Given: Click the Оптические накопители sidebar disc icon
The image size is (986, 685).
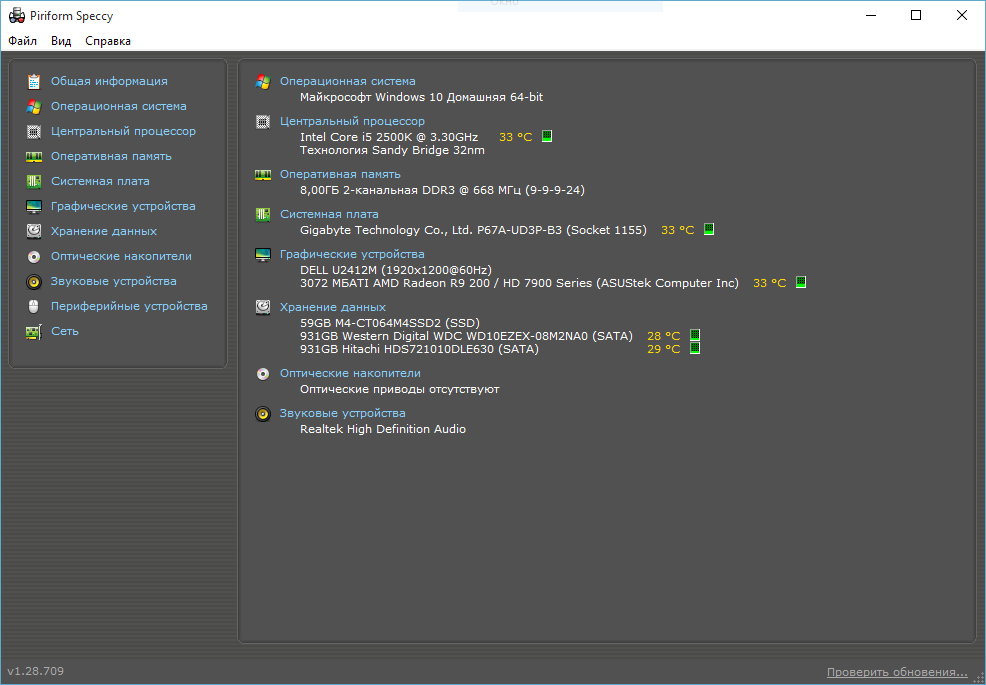Looking at the screenshot, I should point(34,257).
